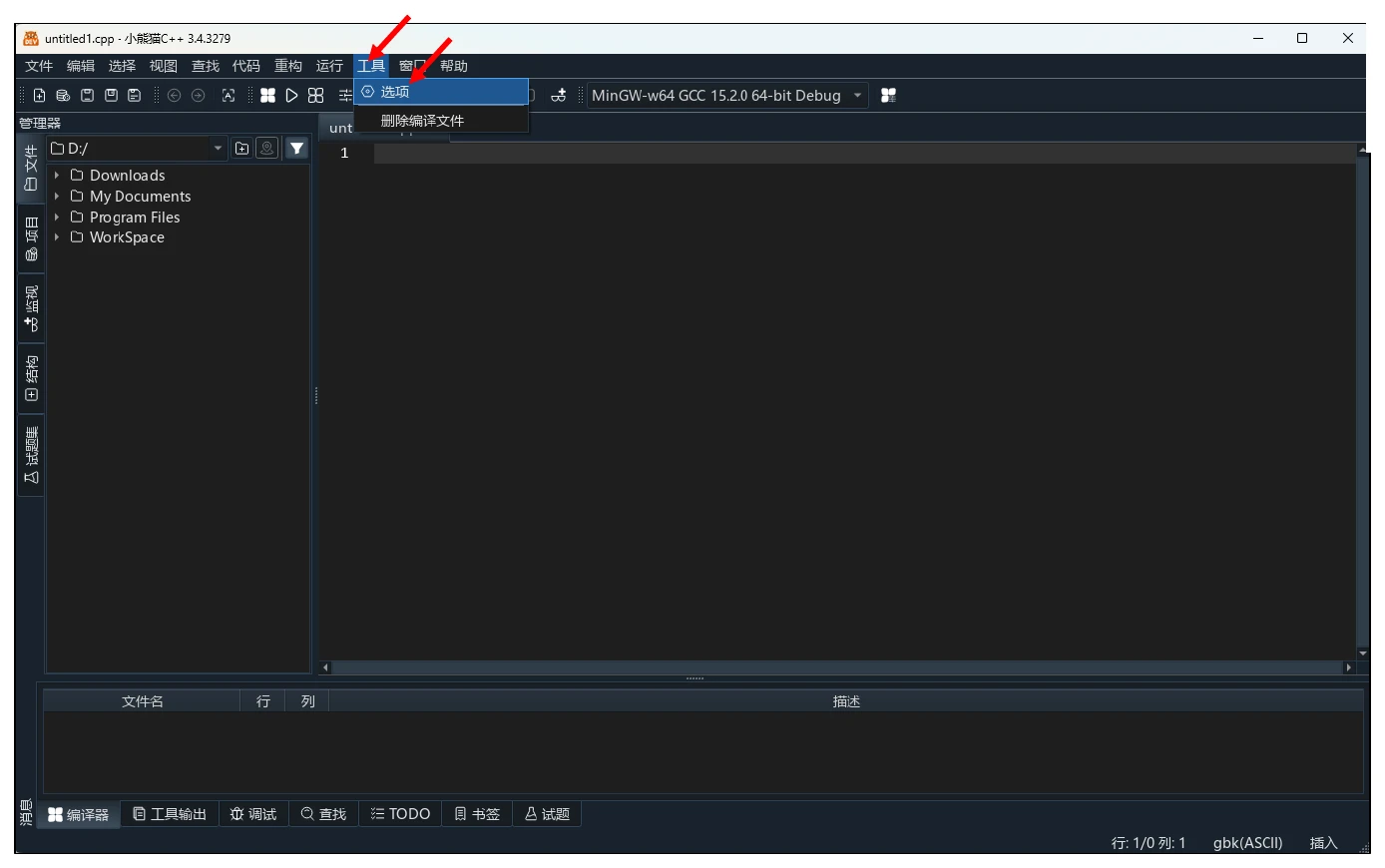Go back with the left arrow toolbar icon
Viewport: 1385px width, 868px height.
[174, 96]
